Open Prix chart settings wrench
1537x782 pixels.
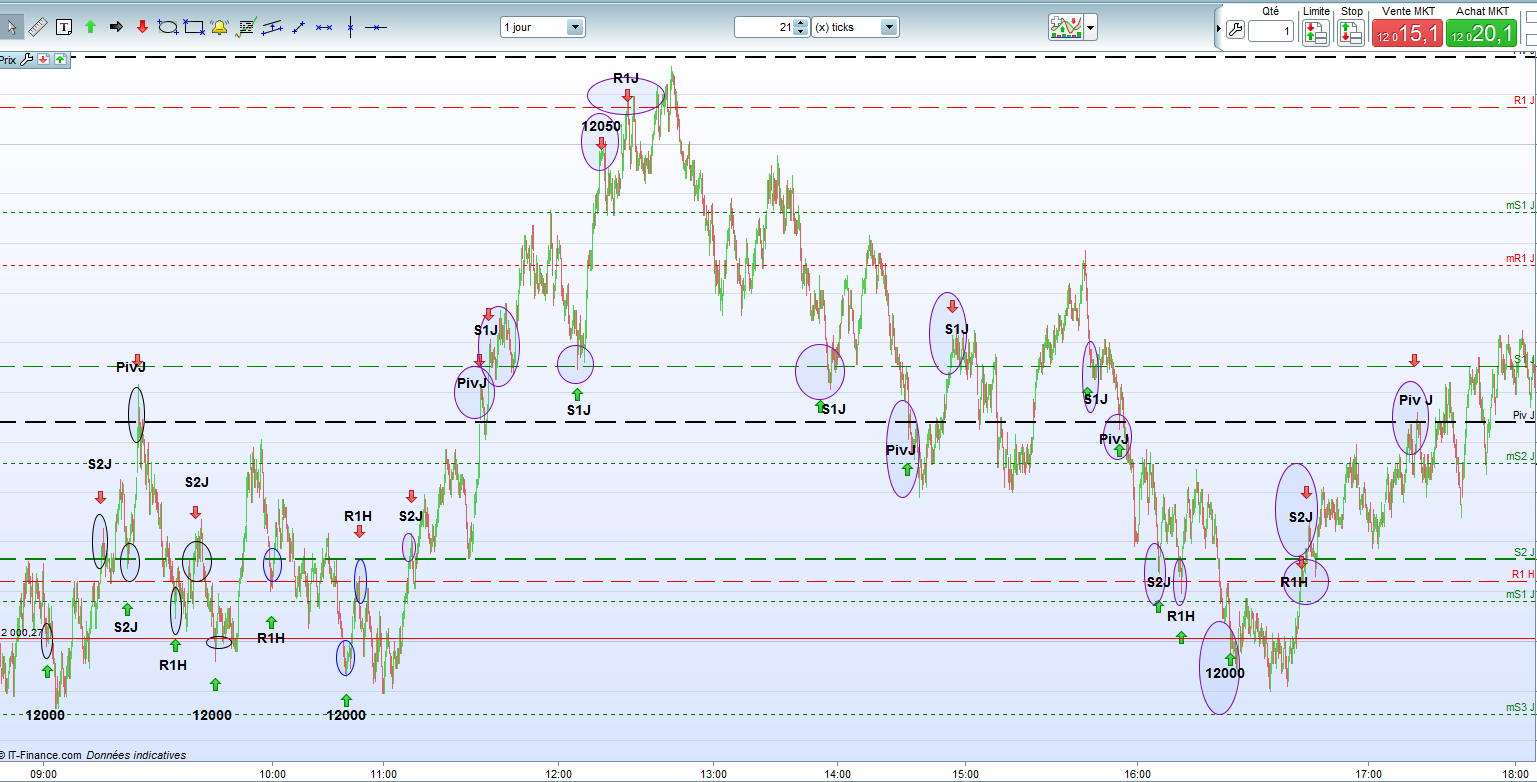coord(27,60)
